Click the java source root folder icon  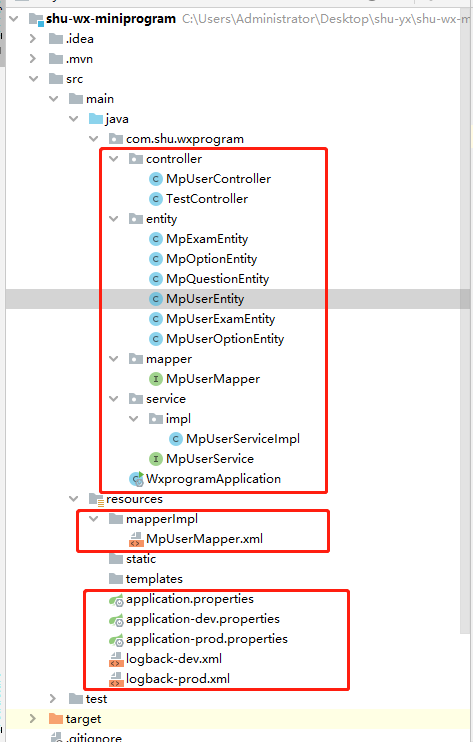point(96,119)
